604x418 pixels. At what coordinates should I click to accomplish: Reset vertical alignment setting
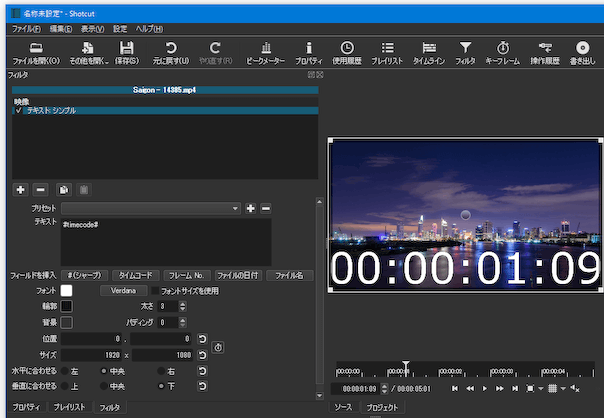tap(202, 386)
